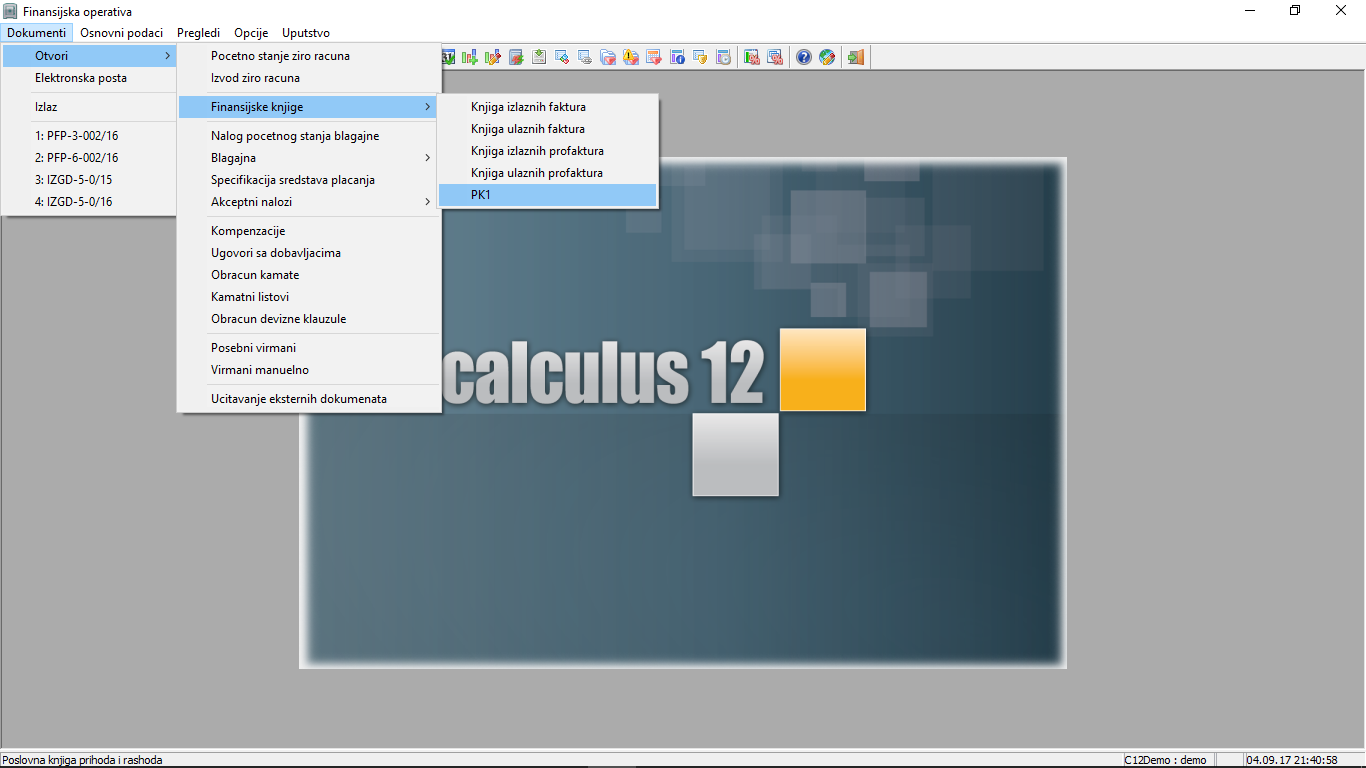Click the window with clock toolbar icon
Screen dimensions: 1366x768
(723, 57)
